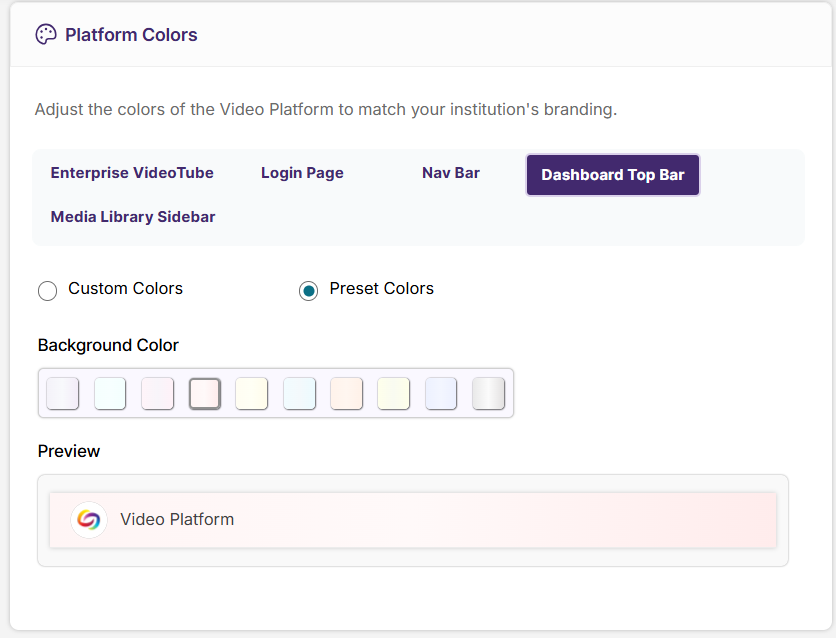Click the Video Platform text in preview
Screen dimensions: 836x638
click(177, 519)
